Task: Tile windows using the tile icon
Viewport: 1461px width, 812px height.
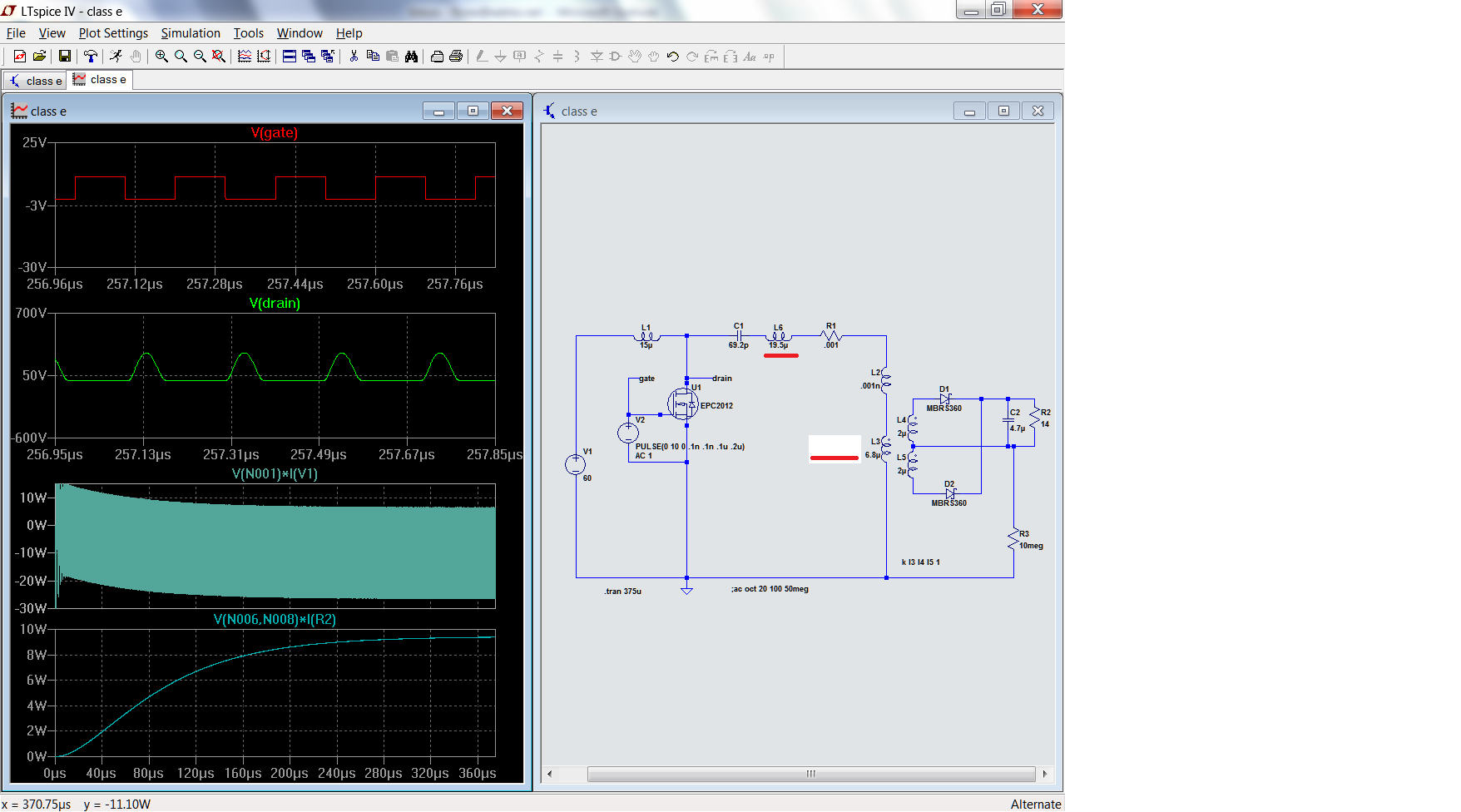Action: [x=290, y=57]
